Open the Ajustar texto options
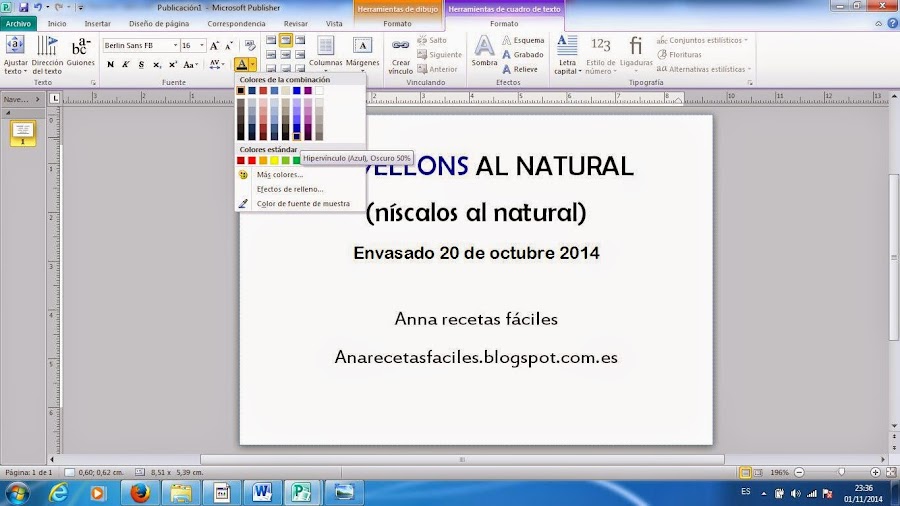 [x=15, y=55]
